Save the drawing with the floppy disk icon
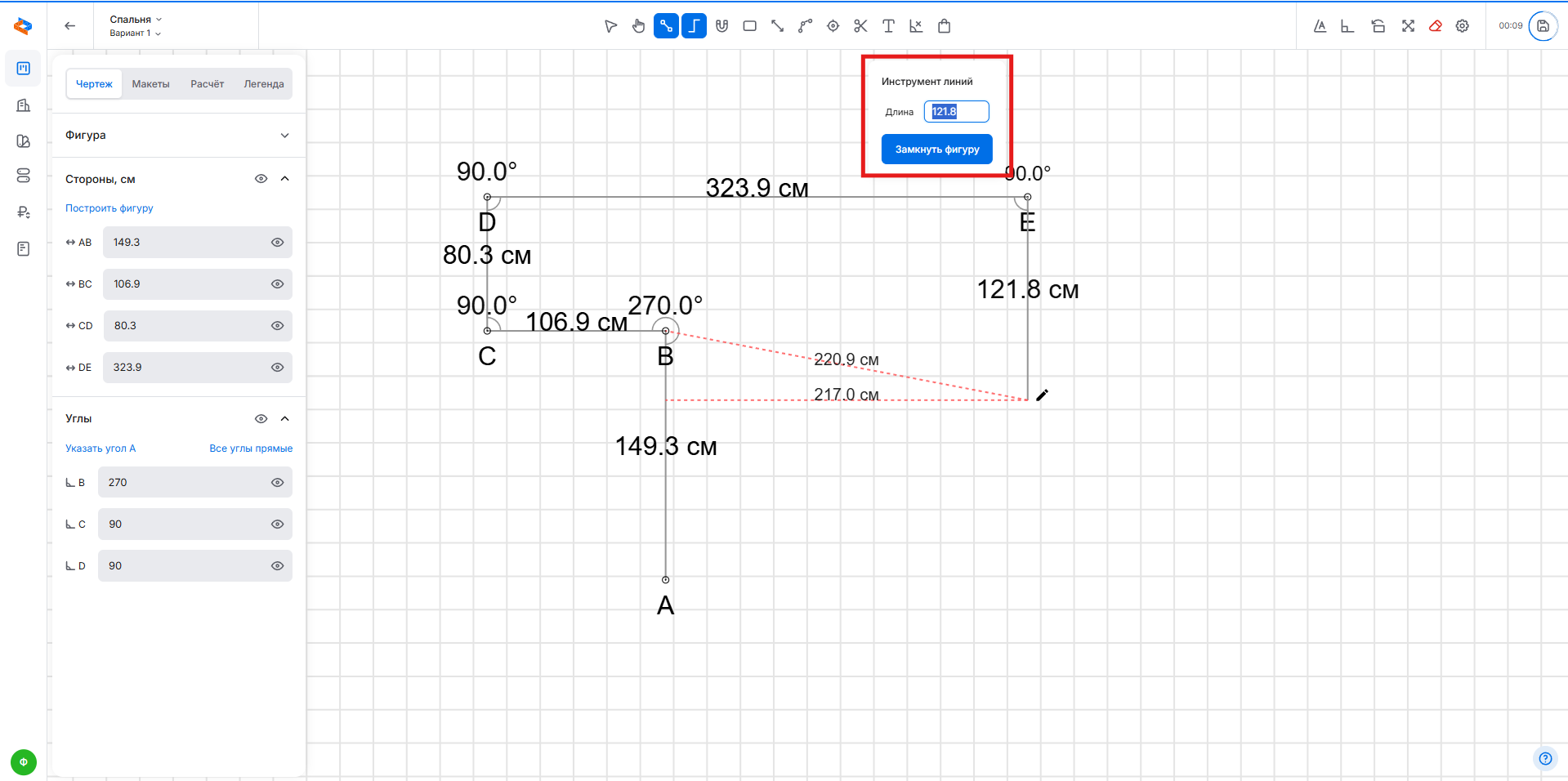 click(x=1543, y=26)
